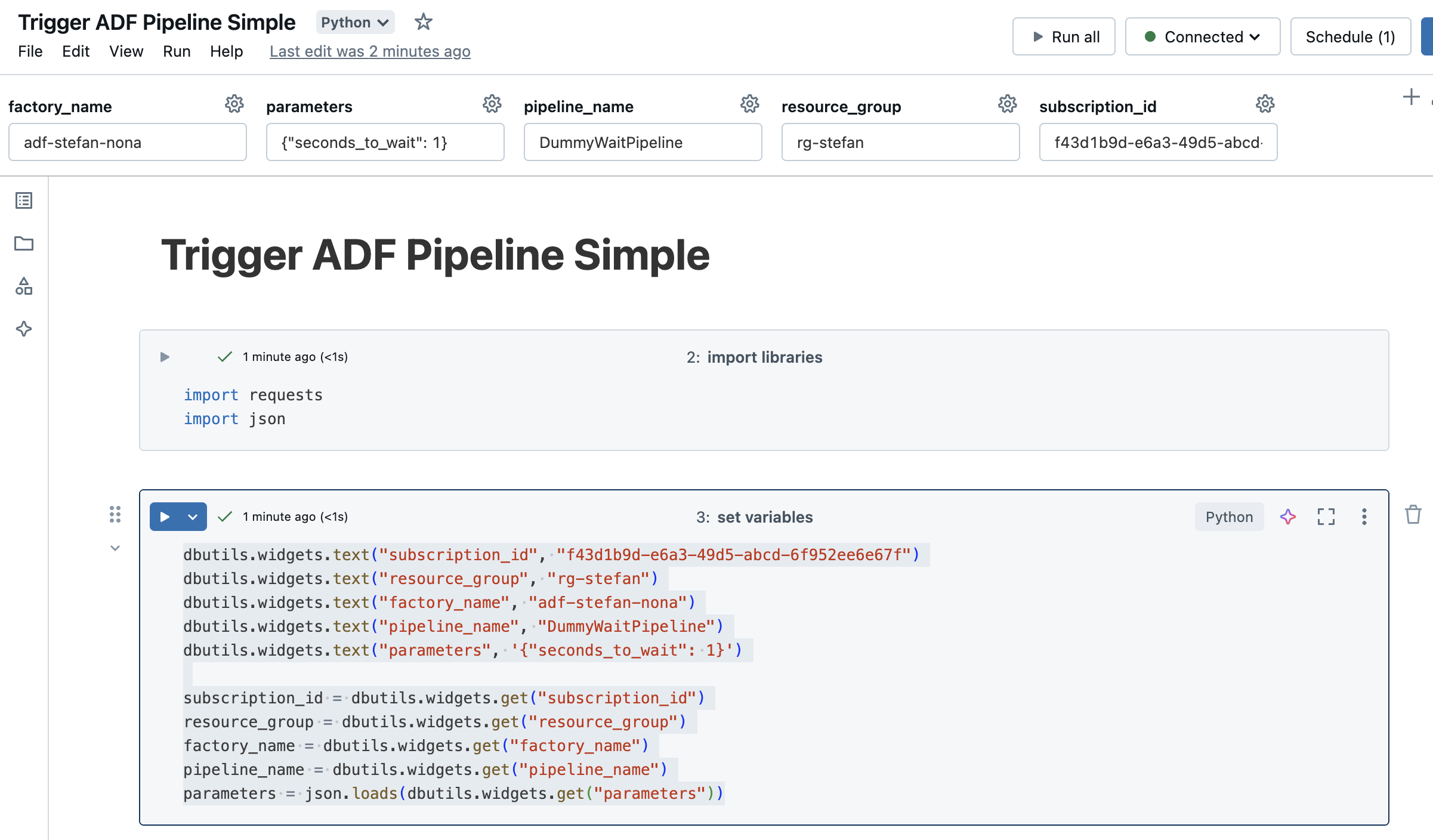
Task: Open workspace folder browser icon
Action: [24, 243]
